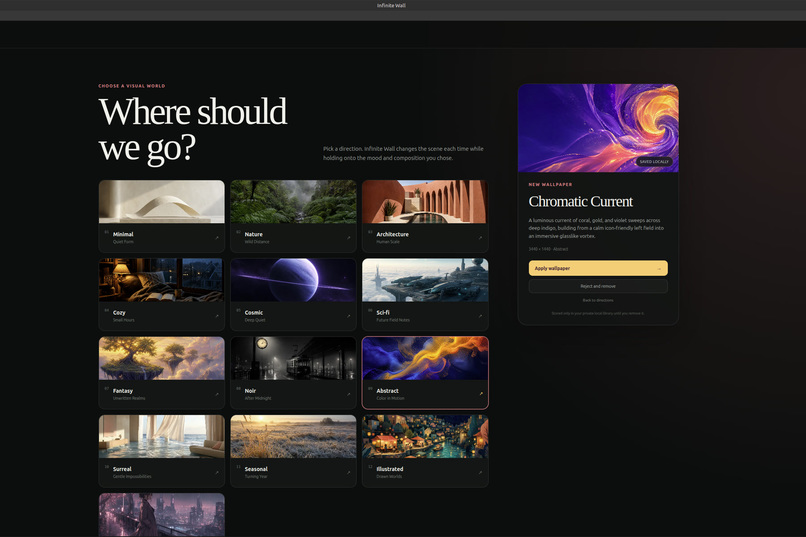Viewport: 806px width, 537px height.
Task: Select the Cosmic card title
Action: point(254,312)
